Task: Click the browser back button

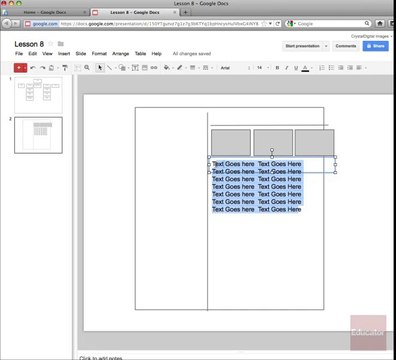Action: 6,24
